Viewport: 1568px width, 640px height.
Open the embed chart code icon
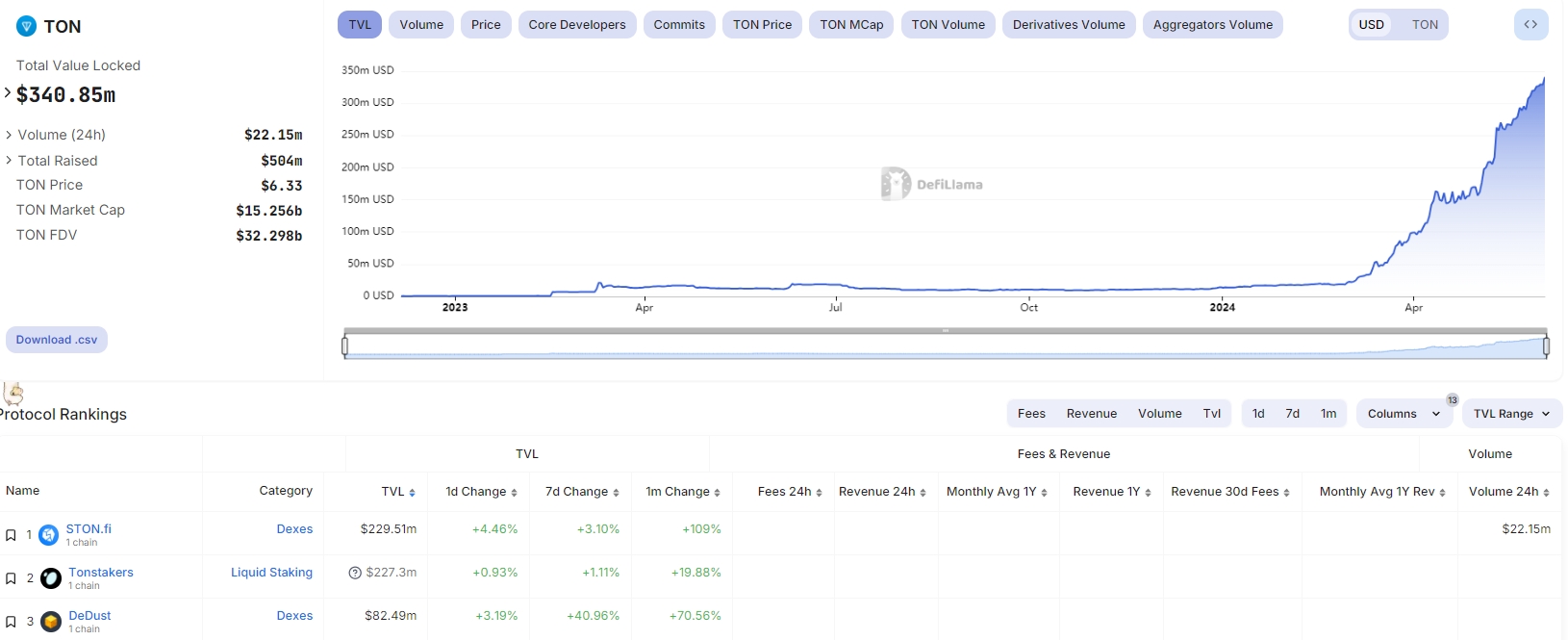pyautogui.click(x=1530, y=25)
